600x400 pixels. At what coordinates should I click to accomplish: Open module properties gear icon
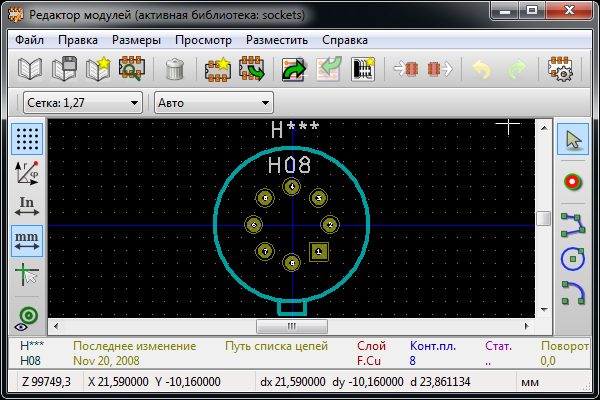point(560,69)
